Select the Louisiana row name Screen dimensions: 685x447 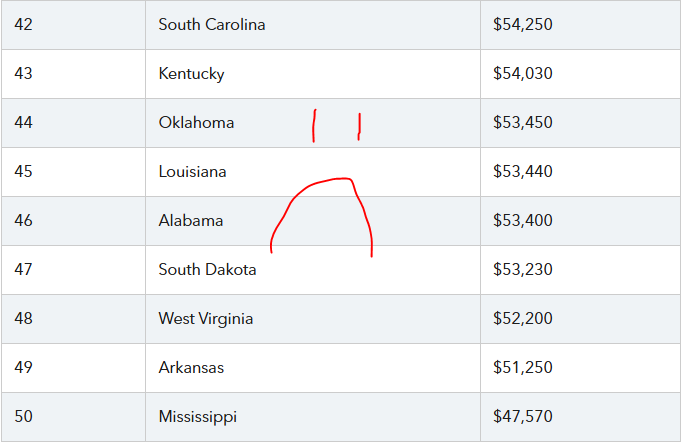pos(192,172)
